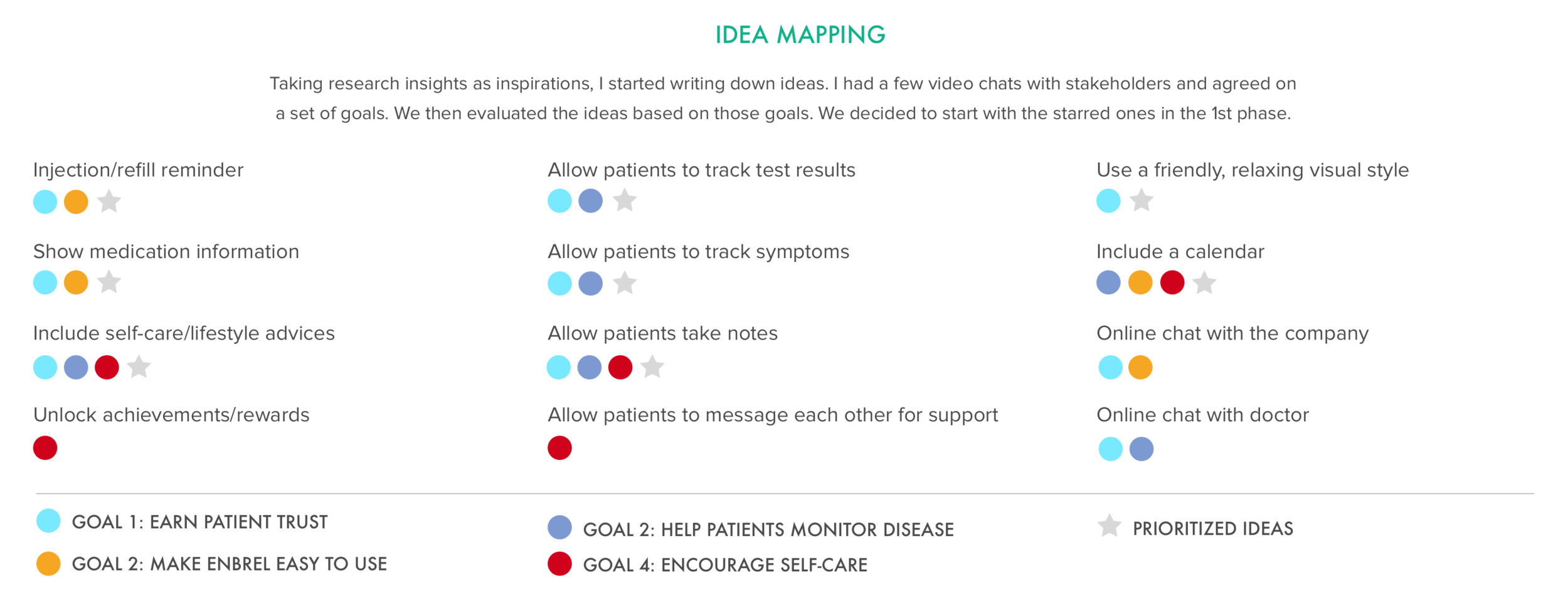Image resolution: width=1568 pixels, height=610 pixels.
Task: Click the red dot under message each other
Action: [559, 448]
